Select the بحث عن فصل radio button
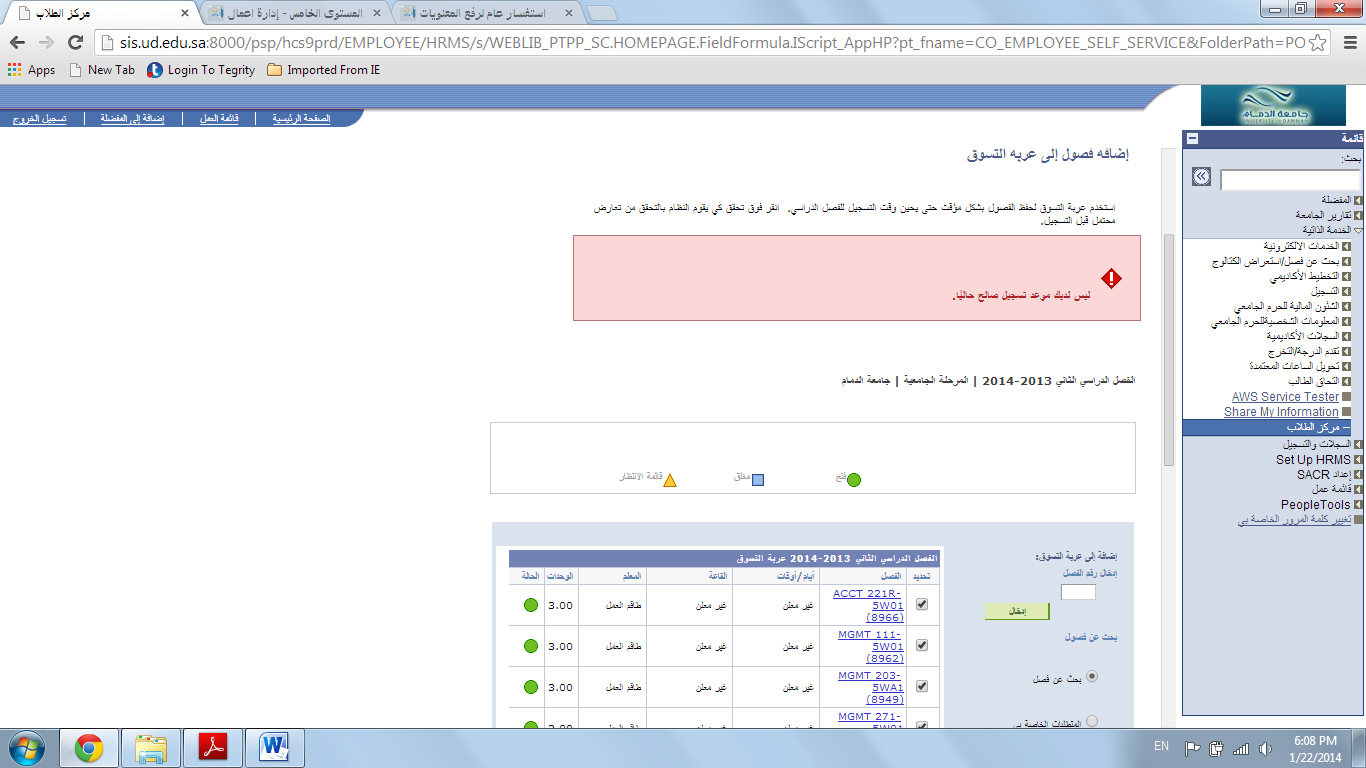Viewport: 1366px width, 768px height. (1091, 676)
